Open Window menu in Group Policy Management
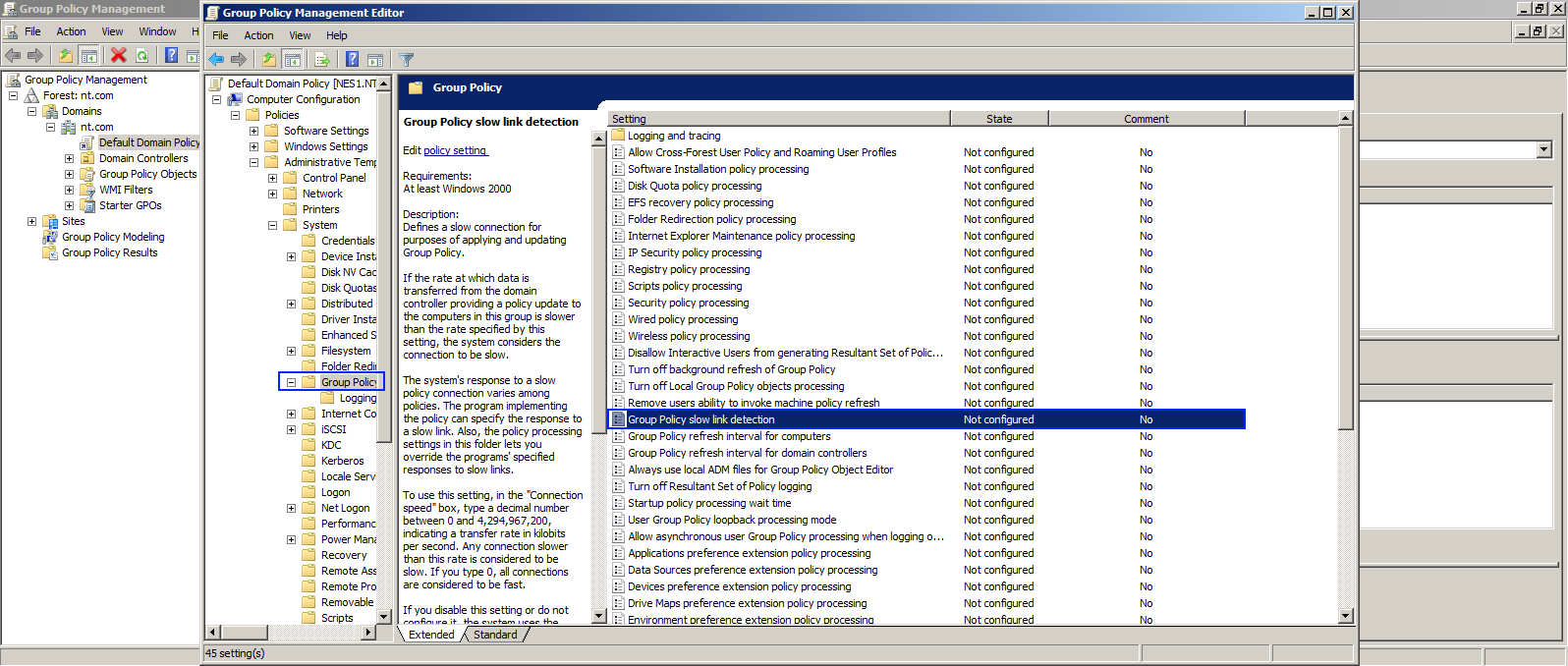 157,31
